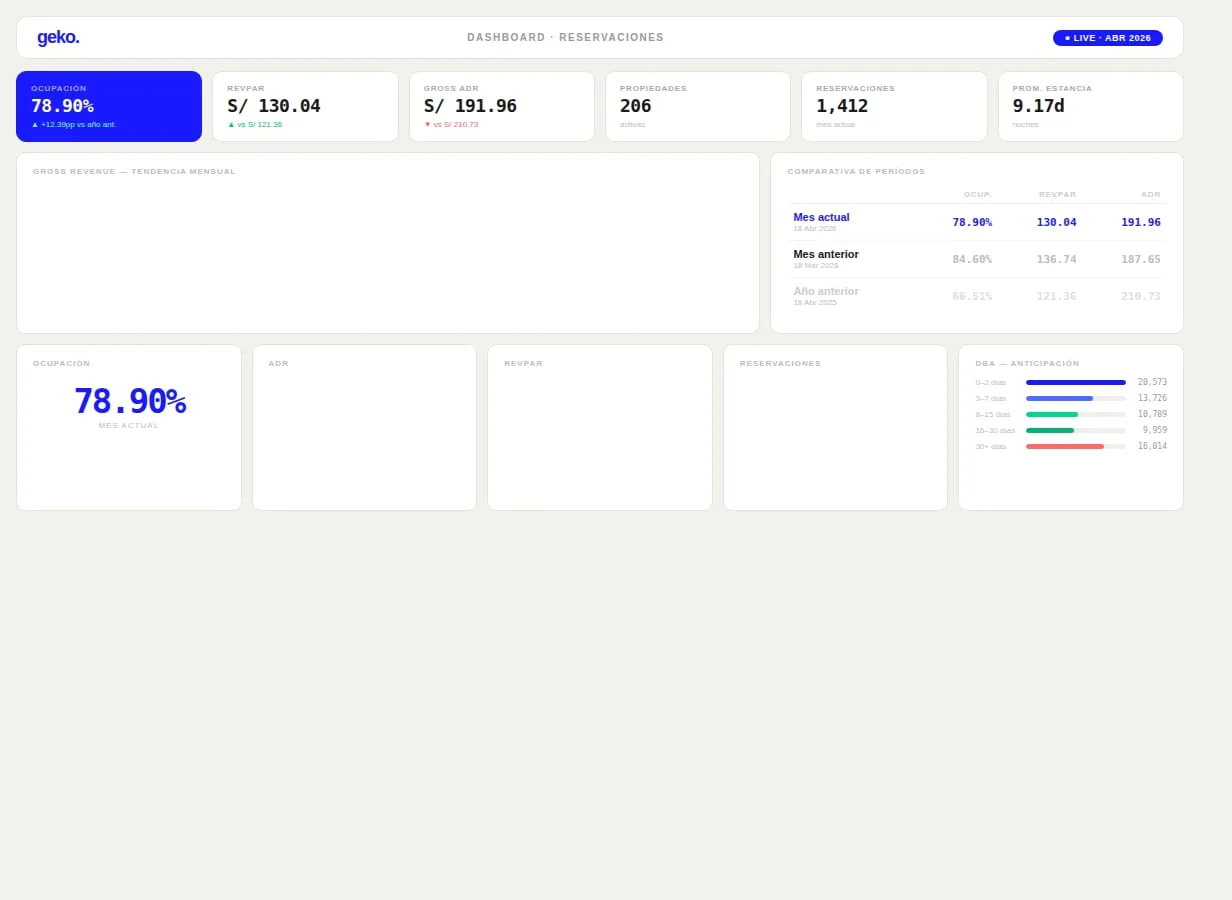Click the 0–2 días dark blue bar
Screen dimensions: 1232x900
coord(1076,382)
